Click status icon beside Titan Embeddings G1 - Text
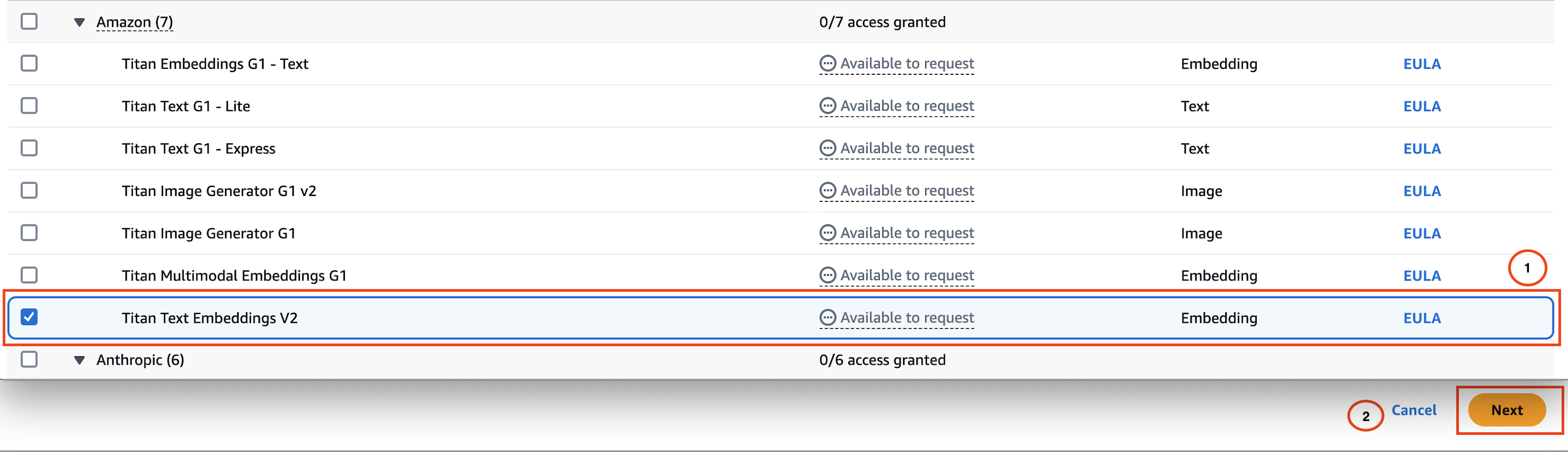The height and width of the screenshot is (452, 1568). click(x=827, y=63)
